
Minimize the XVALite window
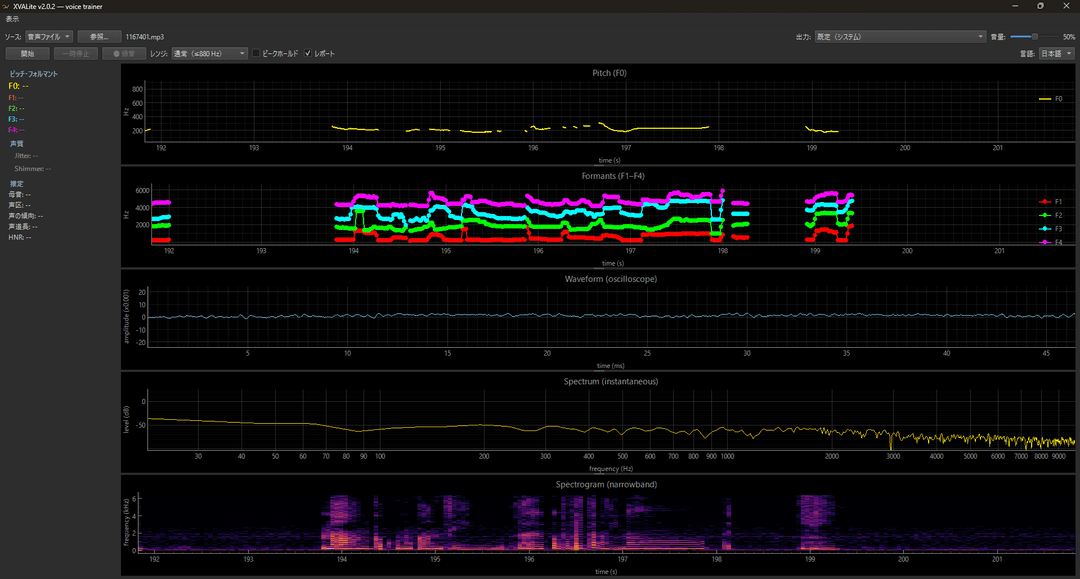[1015, 6]
